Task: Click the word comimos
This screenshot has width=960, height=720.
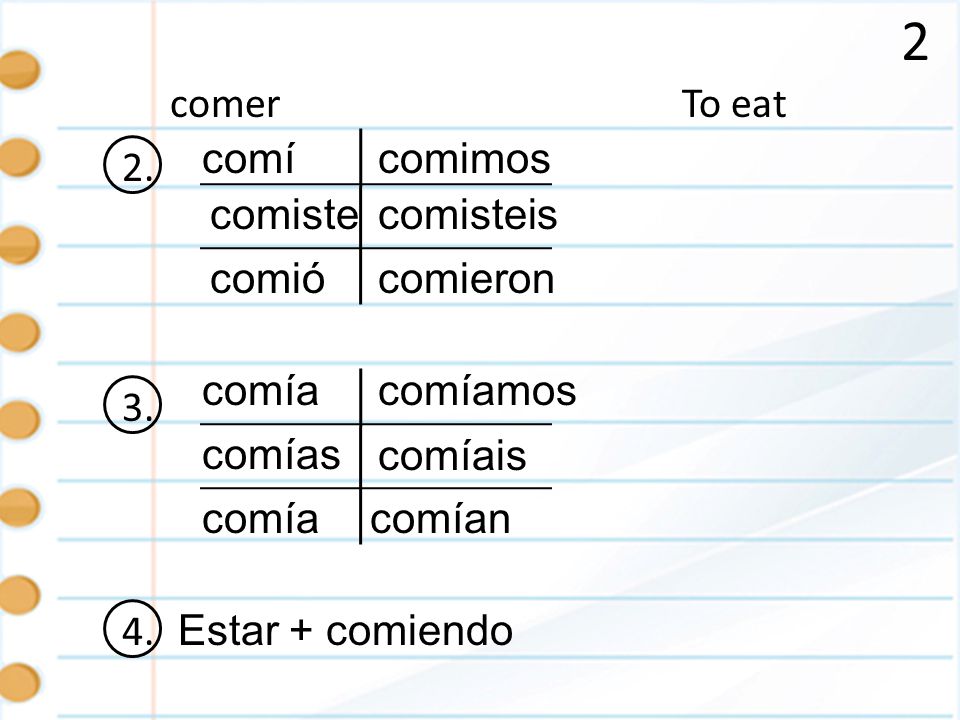Action: pyautogui.click(x=464, y=160)
